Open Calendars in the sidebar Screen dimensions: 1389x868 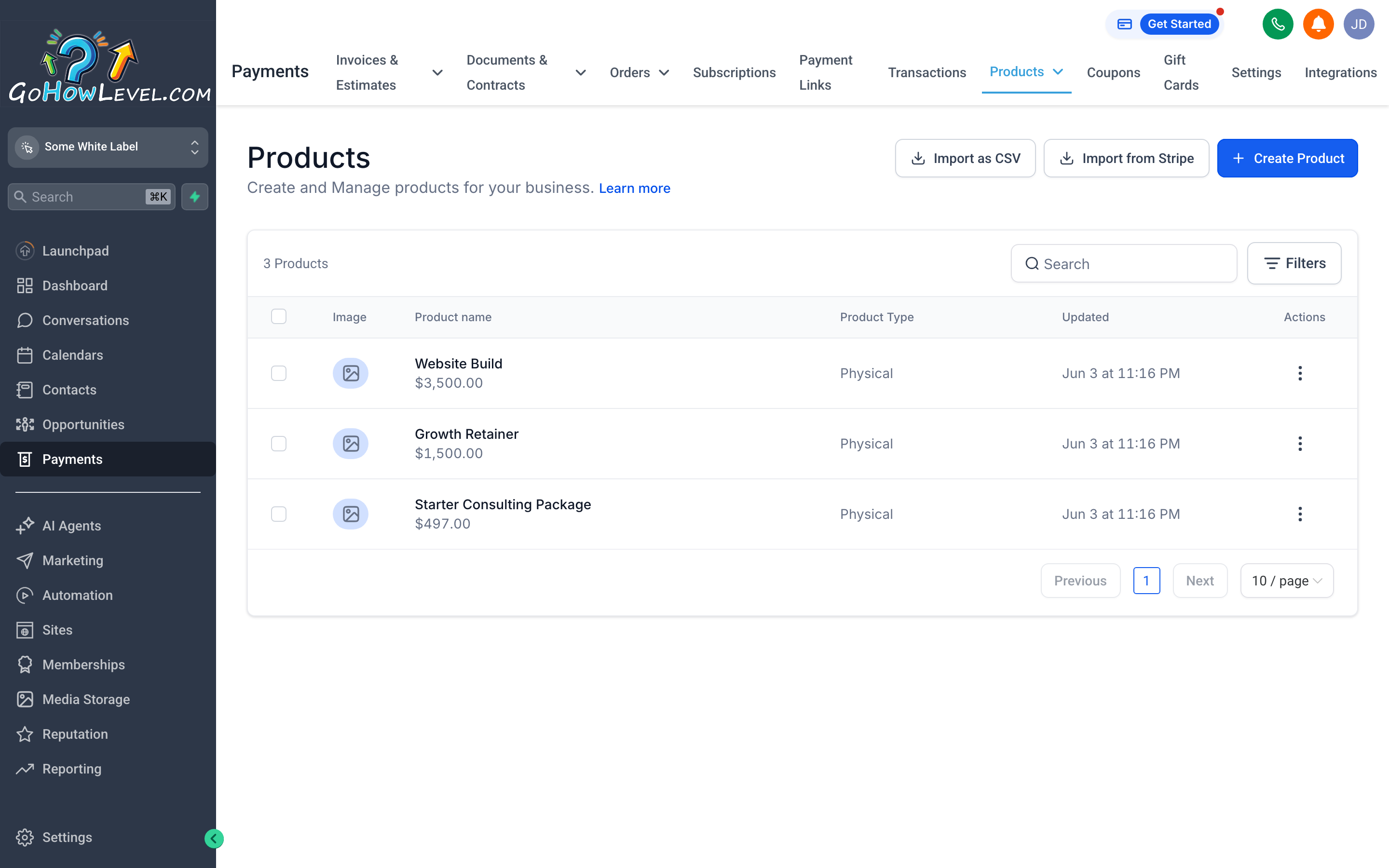point(108,355)
